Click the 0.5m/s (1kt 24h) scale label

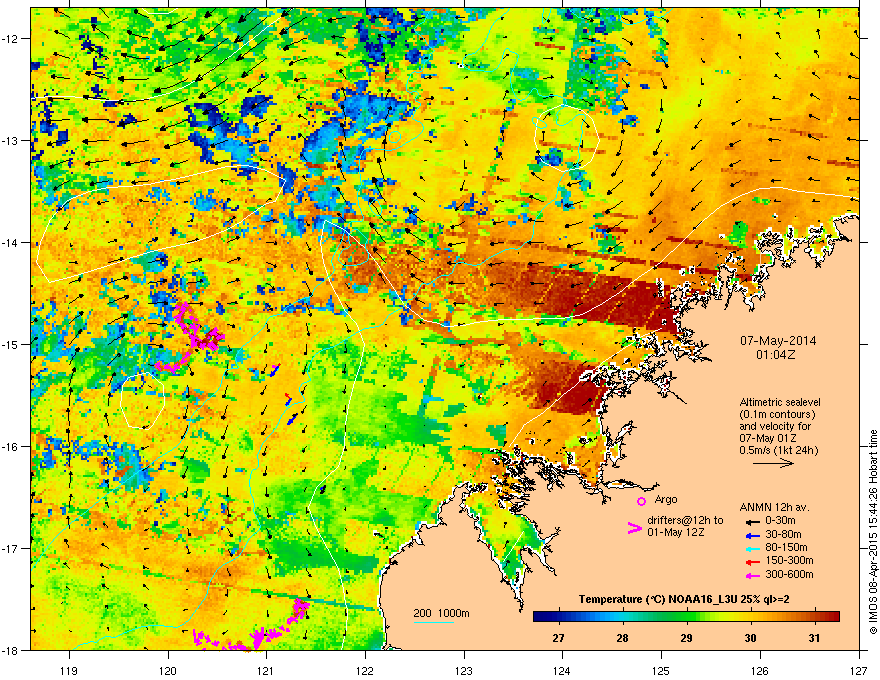tap(778, 450)
